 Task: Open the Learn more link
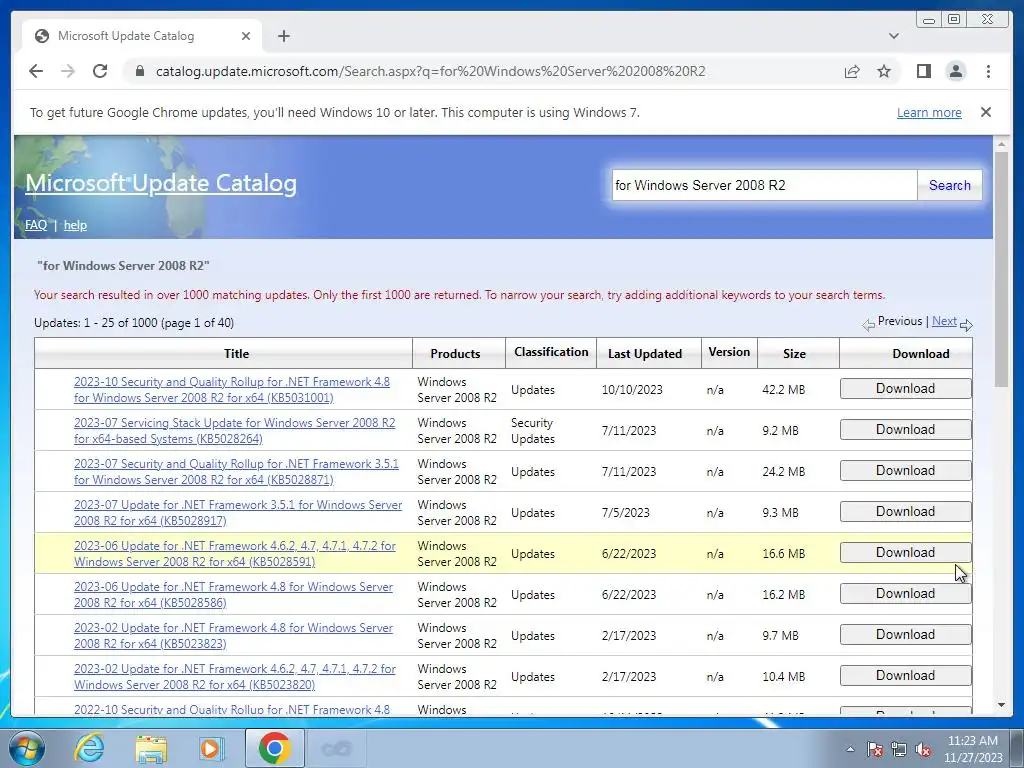(929, 112)
